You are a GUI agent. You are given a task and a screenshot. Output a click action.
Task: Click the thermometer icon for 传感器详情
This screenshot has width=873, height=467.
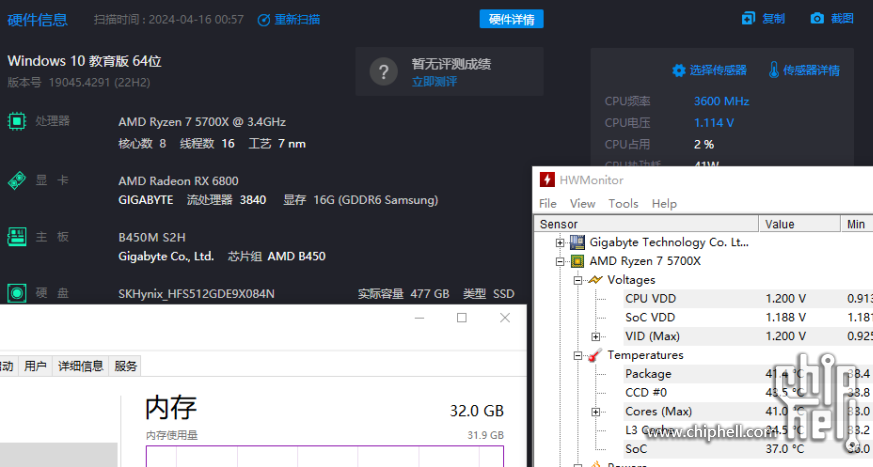774,70
